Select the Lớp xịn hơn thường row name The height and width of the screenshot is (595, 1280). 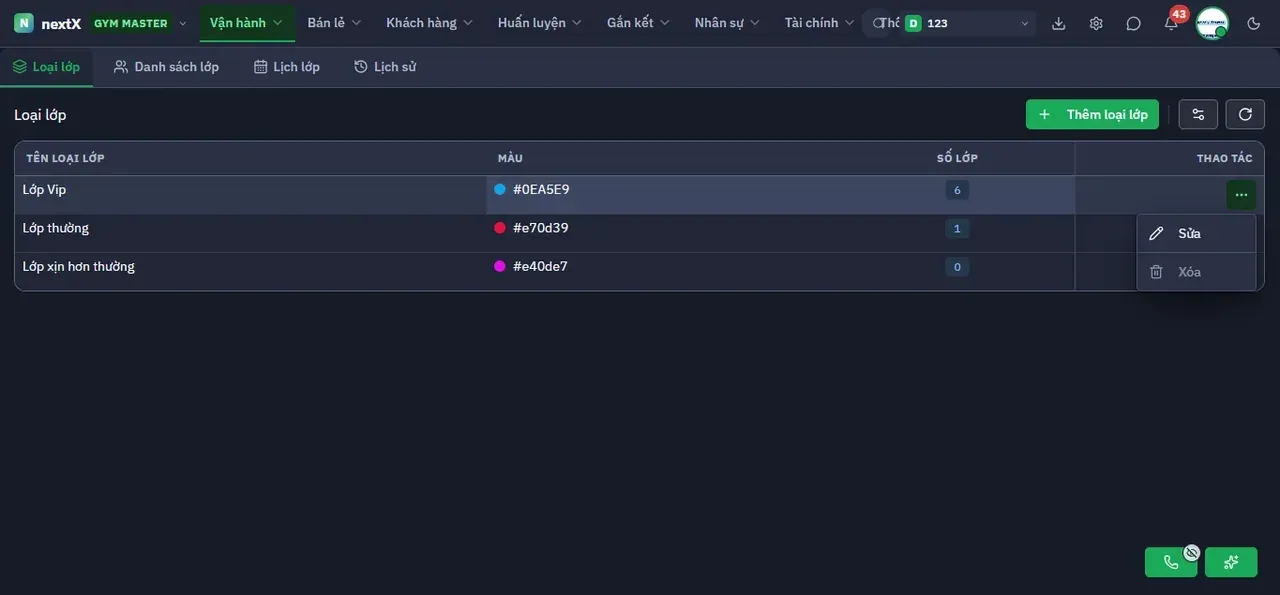pyautogui.click(x=79, y=266)
